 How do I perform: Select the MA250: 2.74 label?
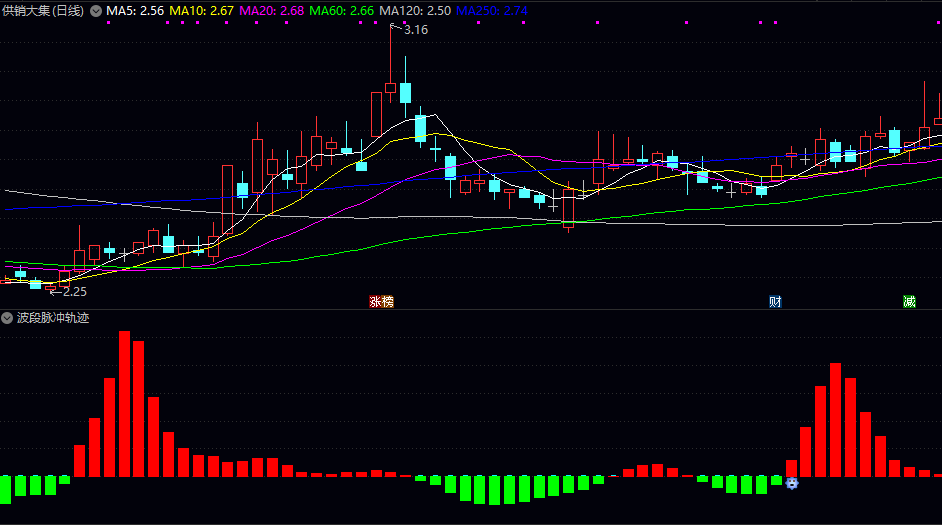(491, 11)
